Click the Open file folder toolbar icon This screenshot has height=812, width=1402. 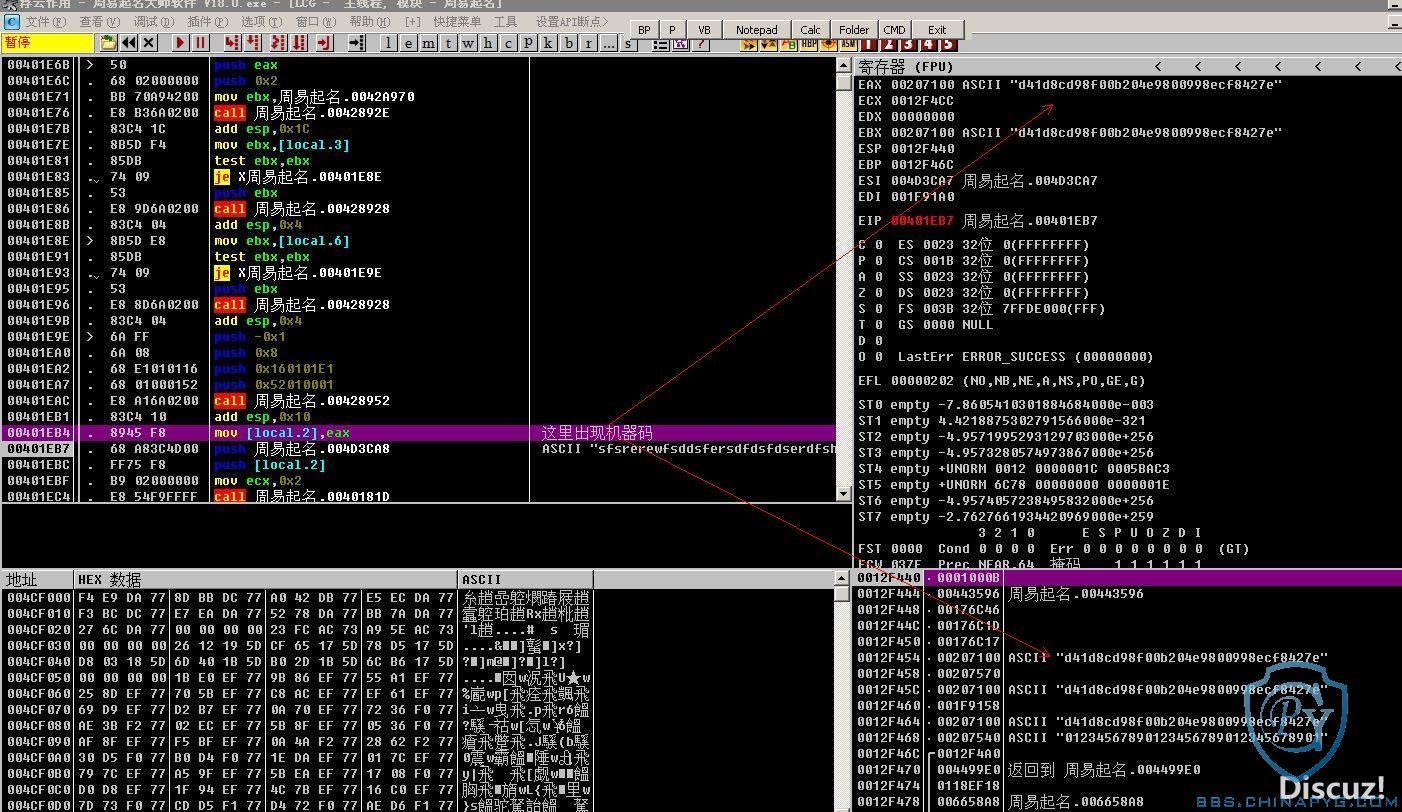click(x=108, y=43)
